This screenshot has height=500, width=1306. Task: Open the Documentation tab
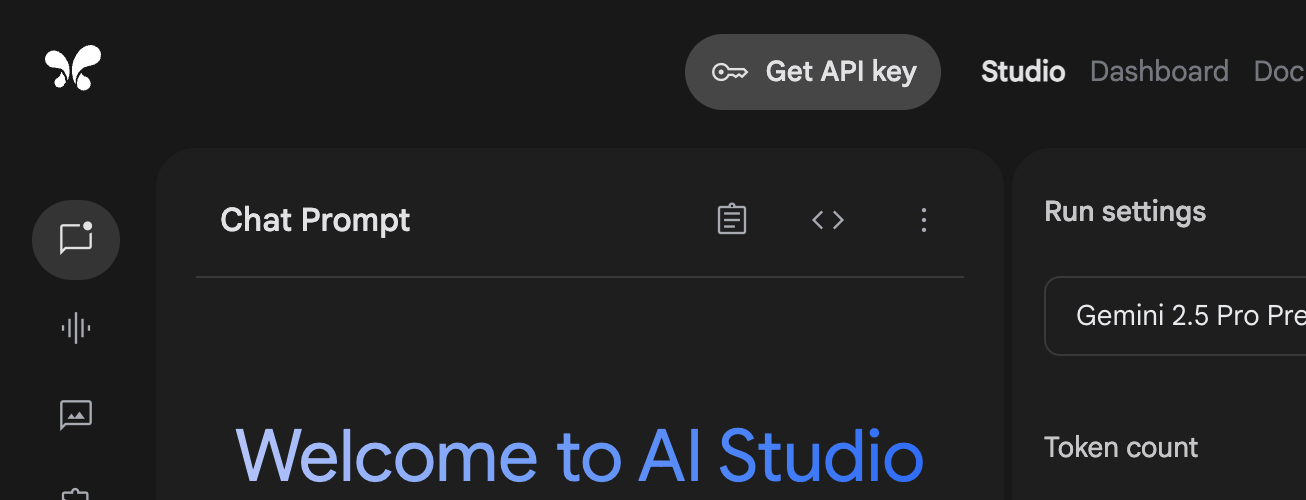[1279, 71]
